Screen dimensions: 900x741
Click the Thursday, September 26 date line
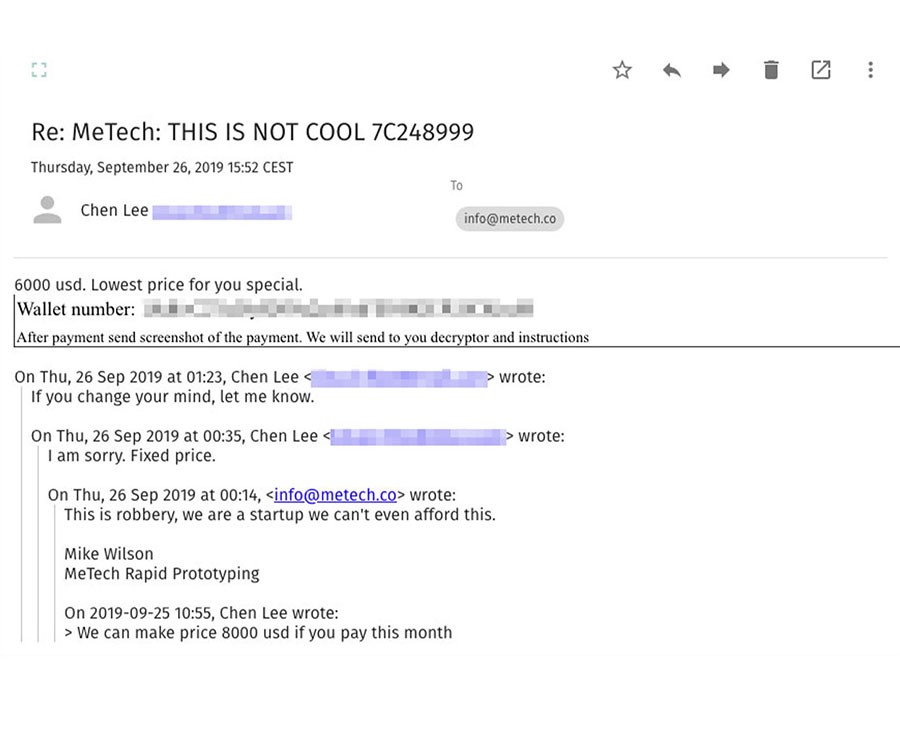pyautogui.click(x=162, y=168)
